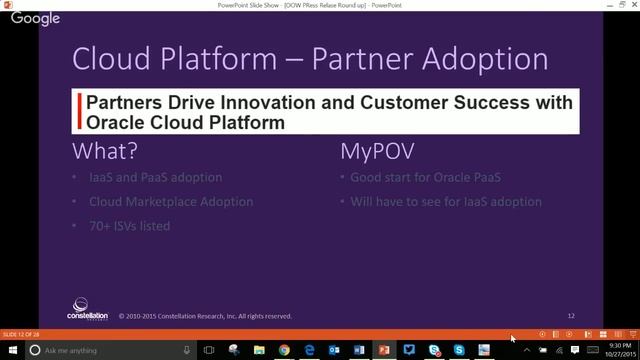Open the Action Center notifications

(575, 350)
